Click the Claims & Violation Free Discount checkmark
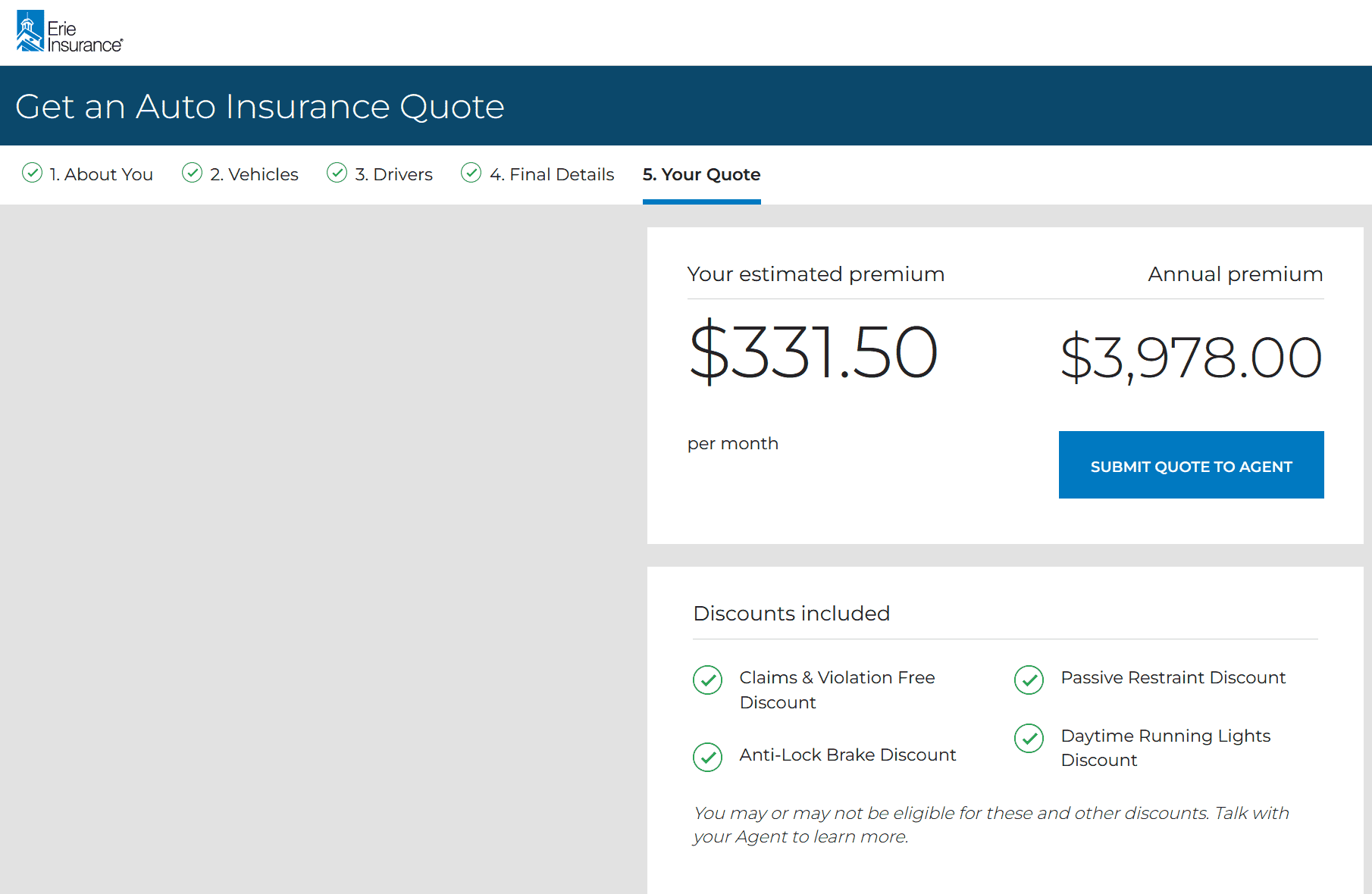Screen dimensions: 1372x894 coord(708,680)
